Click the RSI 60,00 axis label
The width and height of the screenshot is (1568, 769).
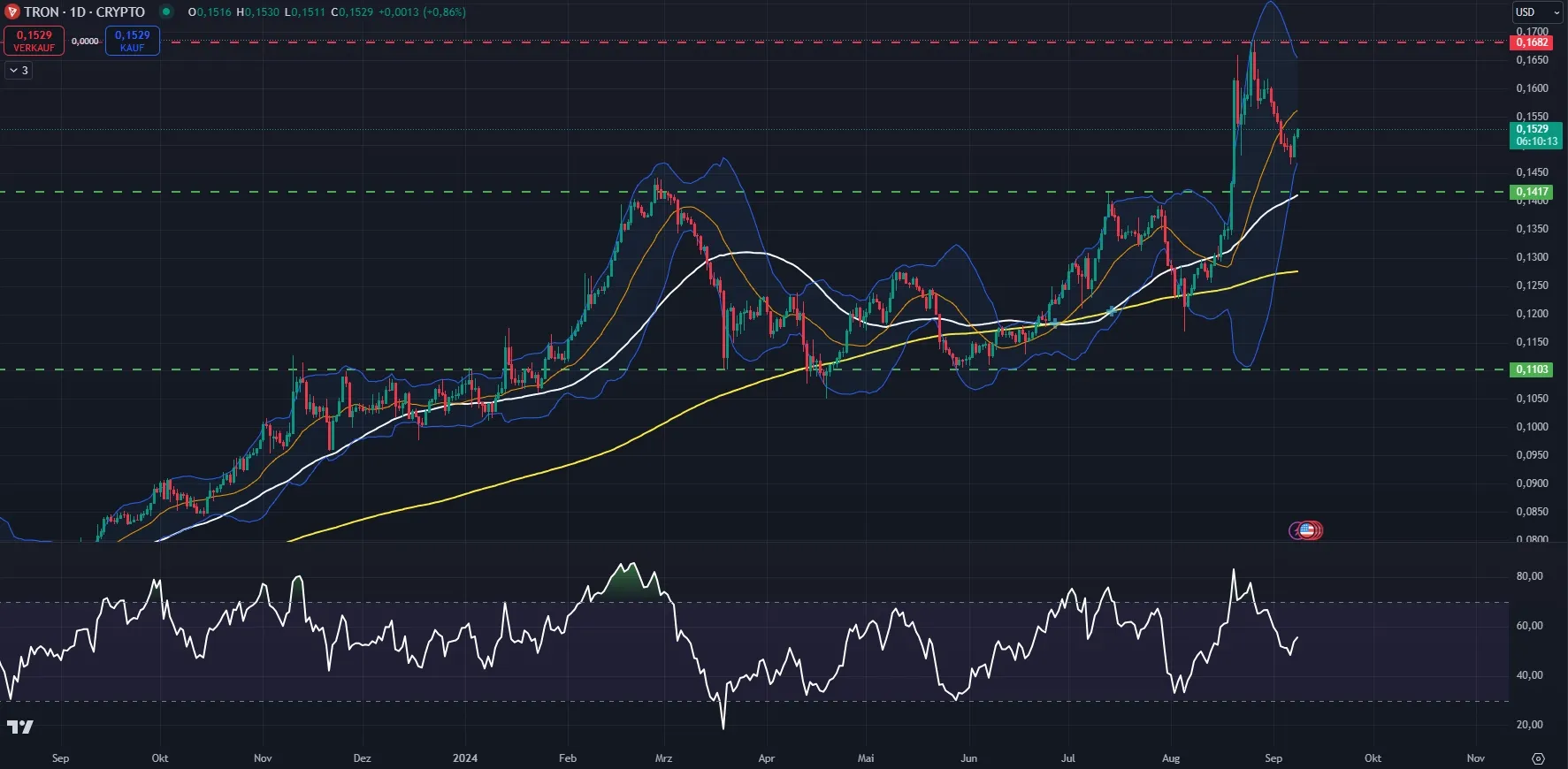tap(1529, 626)
